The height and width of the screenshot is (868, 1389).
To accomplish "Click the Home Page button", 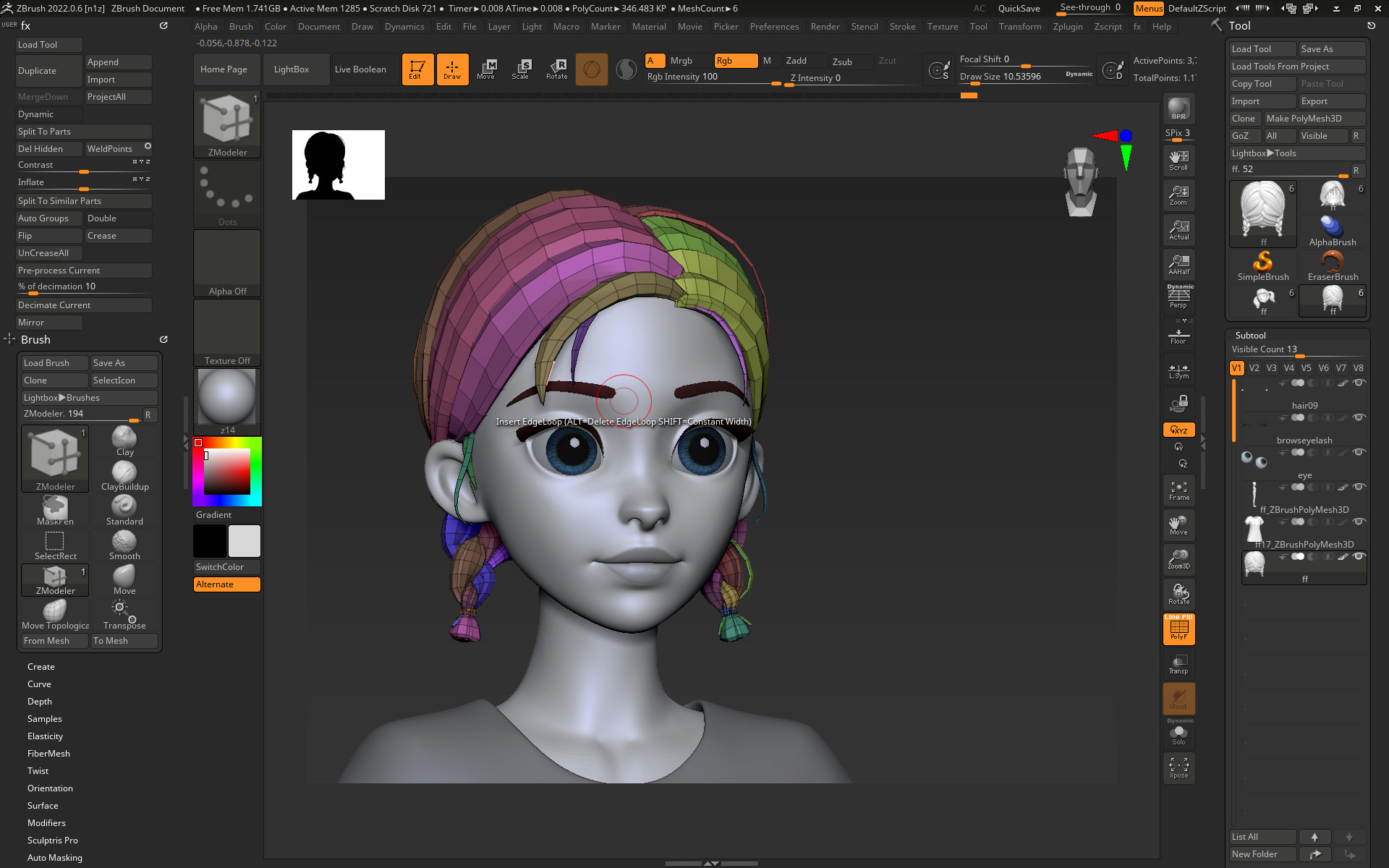I will click(227, 69).
